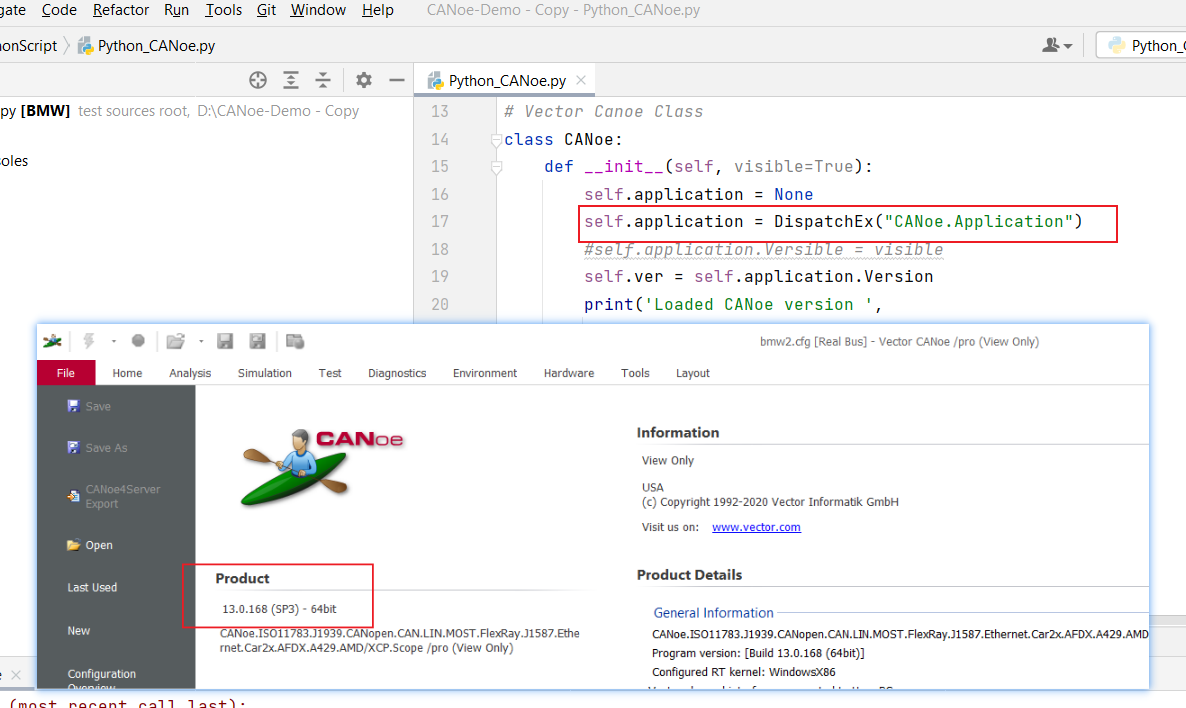Image resolution: width=1186 pixels, height=708 pixels.
Task: Click the DispatchEx code on line 17
Action: (x=833, y=222)
